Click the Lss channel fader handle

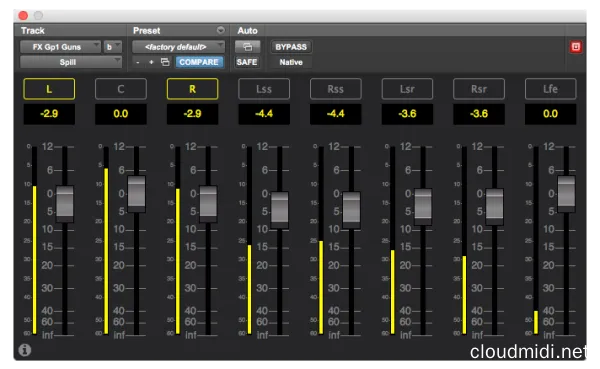pyautogui.click(x=280, y=210)
